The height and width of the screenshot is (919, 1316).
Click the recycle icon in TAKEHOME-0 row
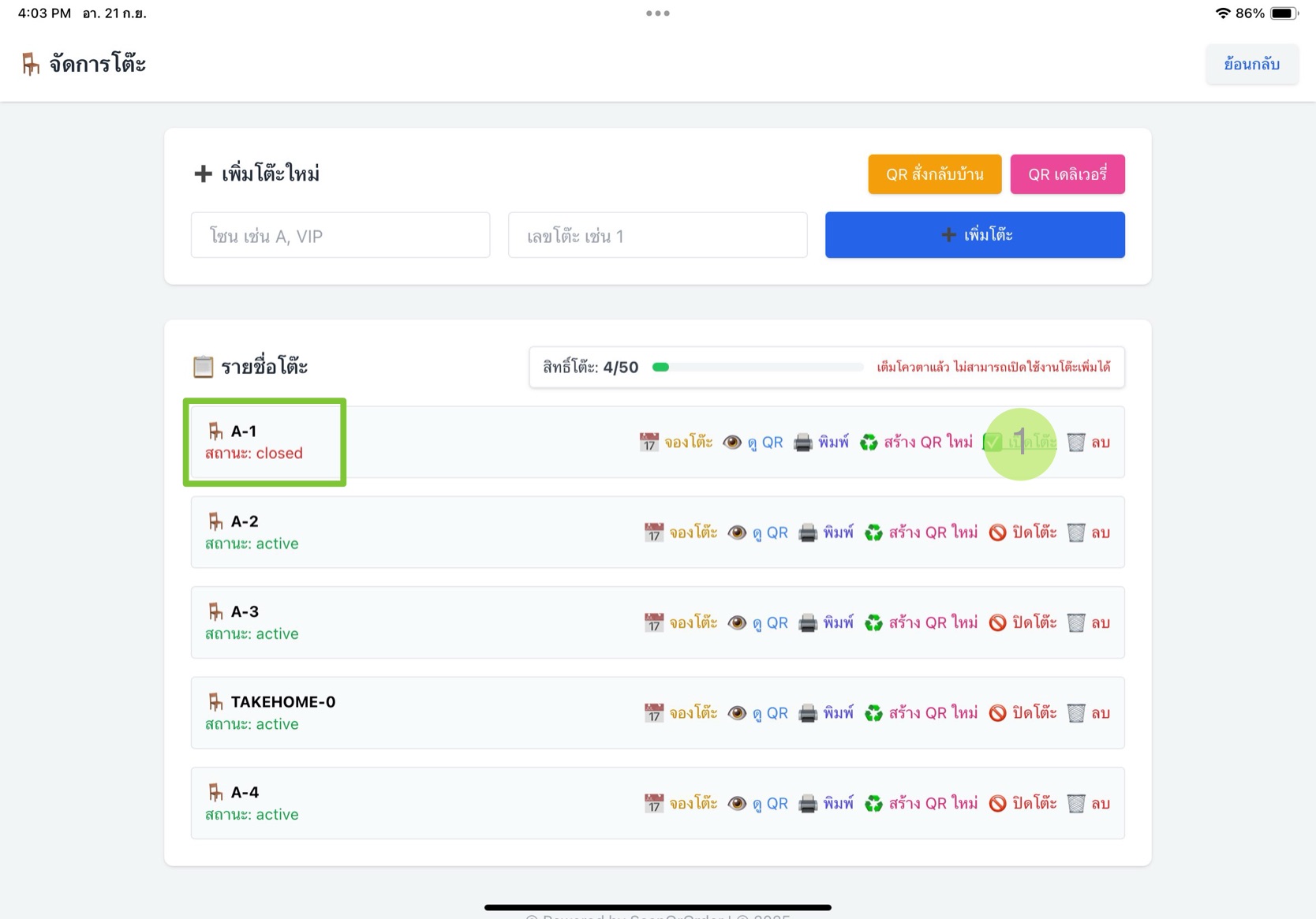(x=873, y=713)
